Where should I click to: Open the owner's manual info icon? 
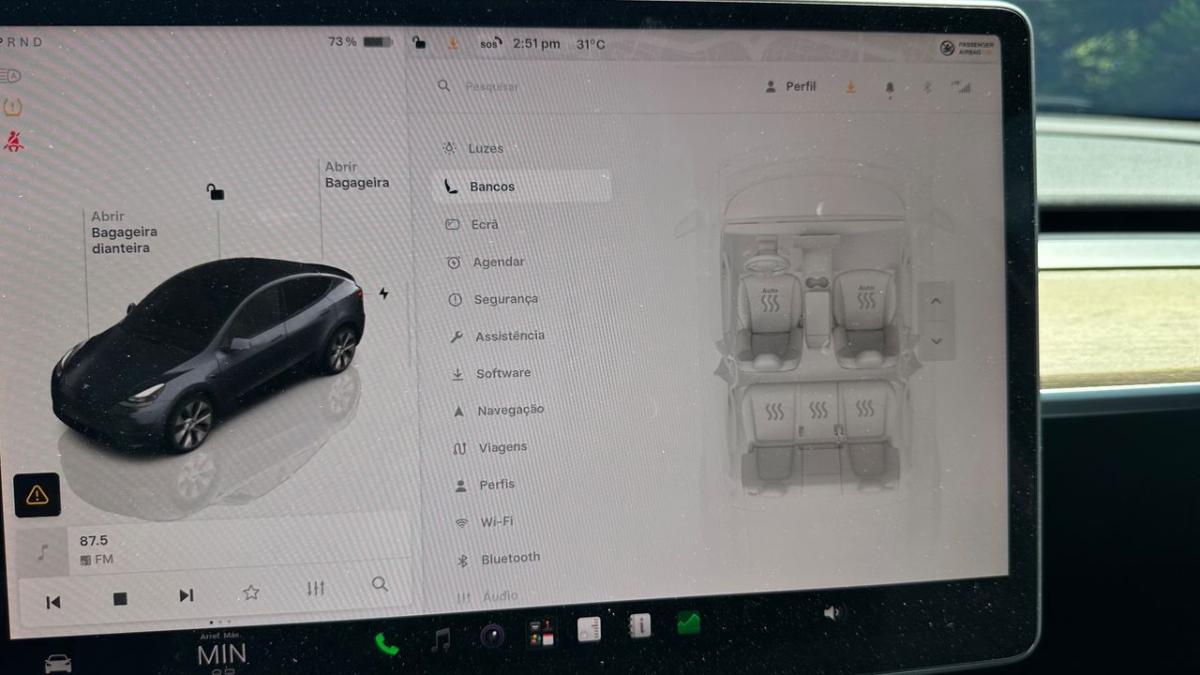pos(639,626)
